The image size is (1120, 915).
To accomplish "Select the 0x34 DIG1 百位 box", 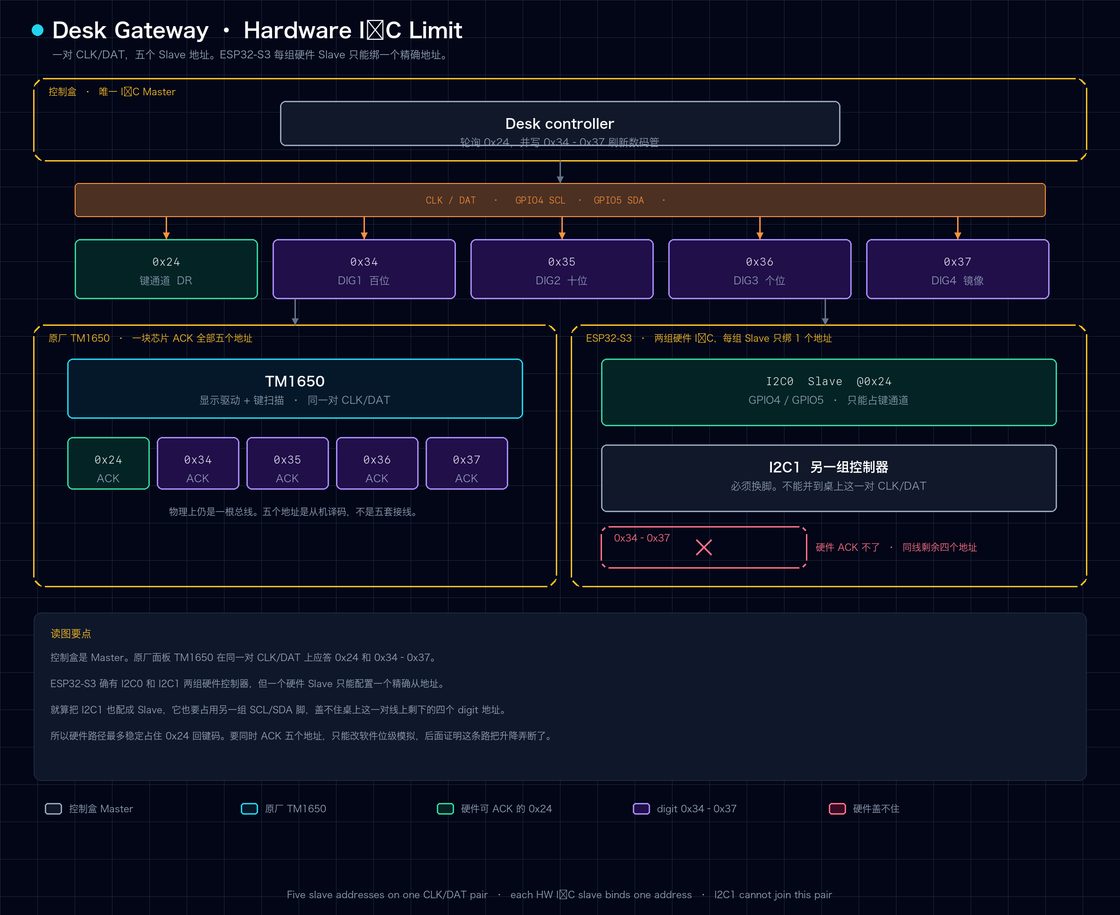I will point(364,269).
